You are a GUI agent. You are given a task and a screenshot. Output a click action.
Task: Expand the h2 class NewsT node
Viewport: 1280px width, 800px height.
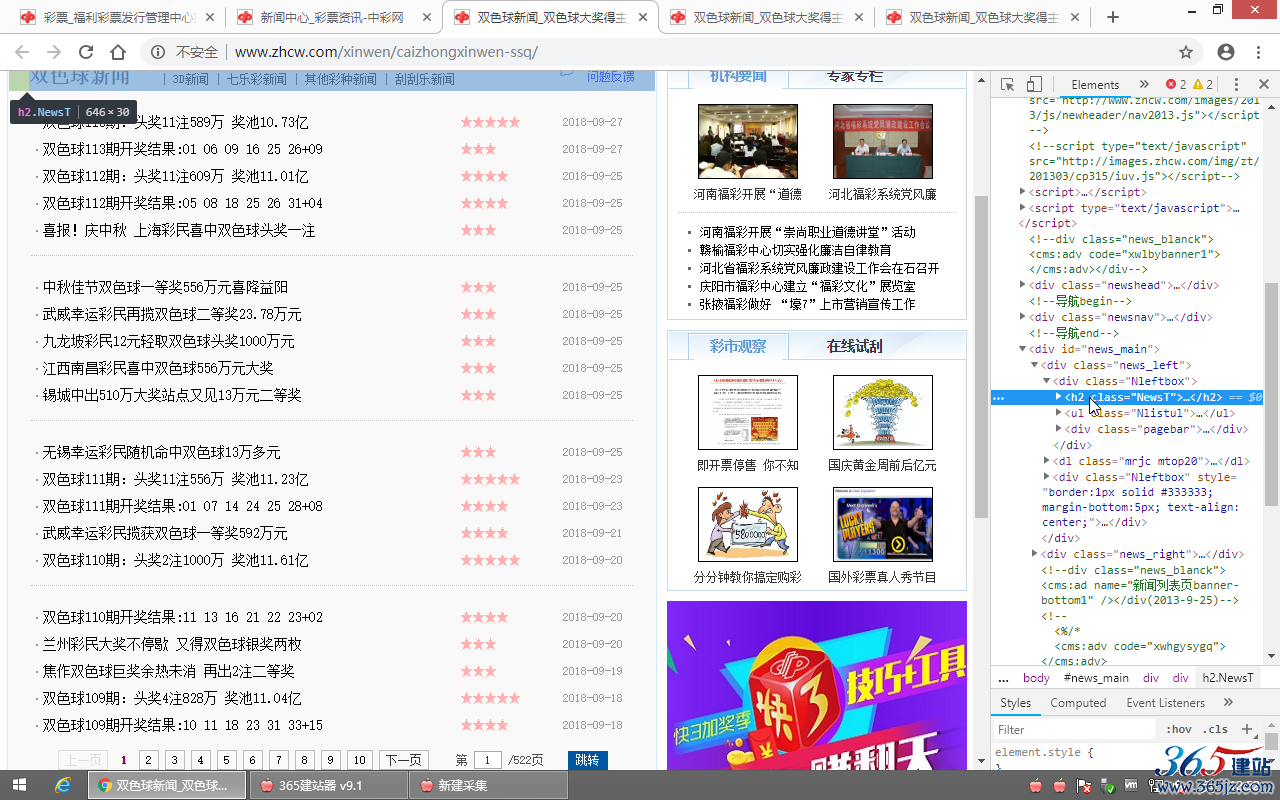click(1059, 397)
